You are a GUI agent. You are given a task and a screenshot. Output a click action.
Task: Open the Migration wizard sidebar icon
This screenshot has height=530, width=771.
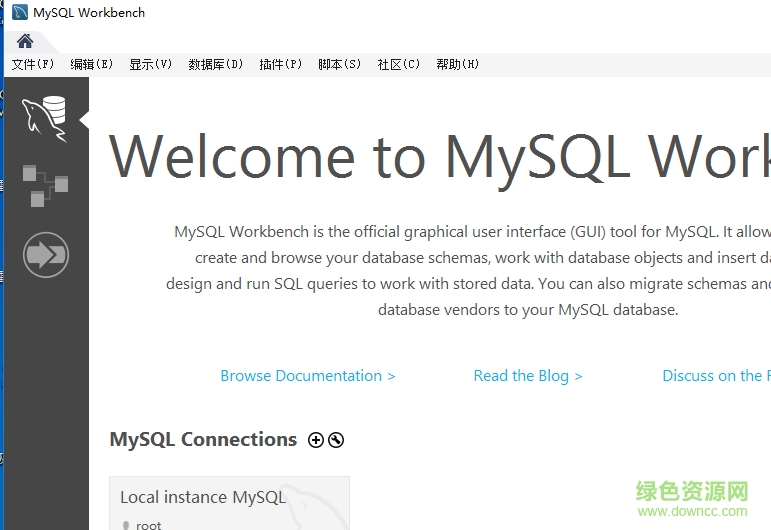click(45, 255)
